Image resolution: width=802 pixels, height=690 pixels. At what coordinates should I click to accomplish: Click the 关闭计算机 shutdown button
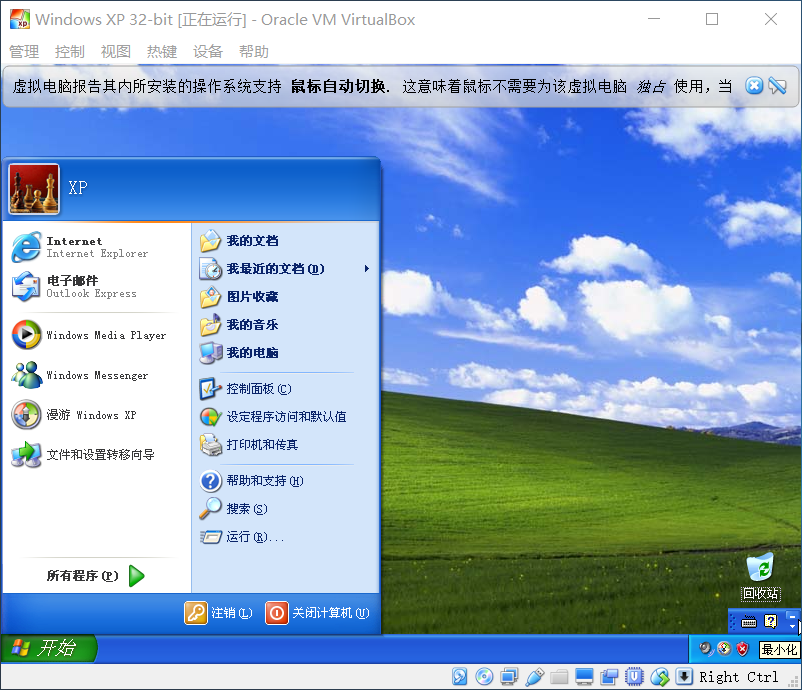(x=317, y=613)
